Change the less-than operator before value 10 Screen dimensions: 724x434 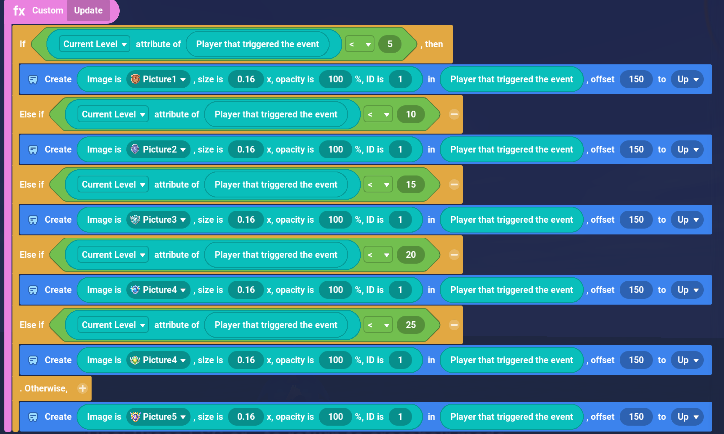(378, 115)
